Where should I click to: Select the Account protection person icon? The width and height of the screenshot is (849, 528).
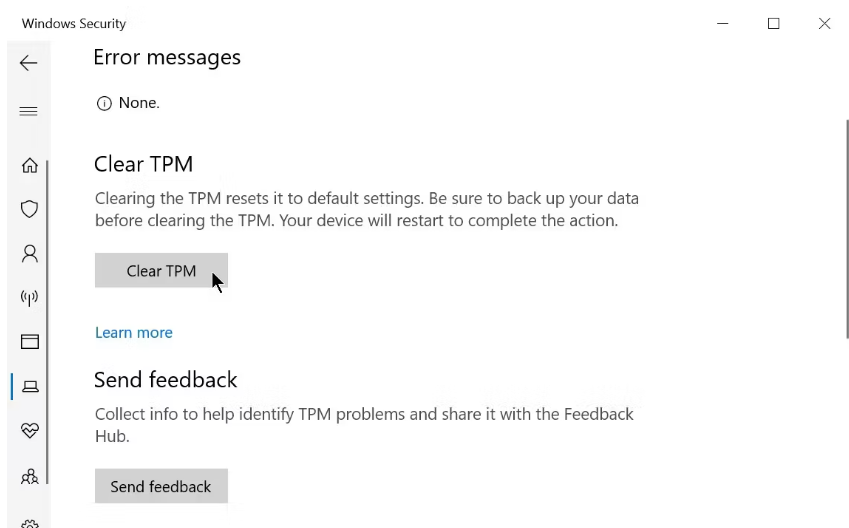30,254
